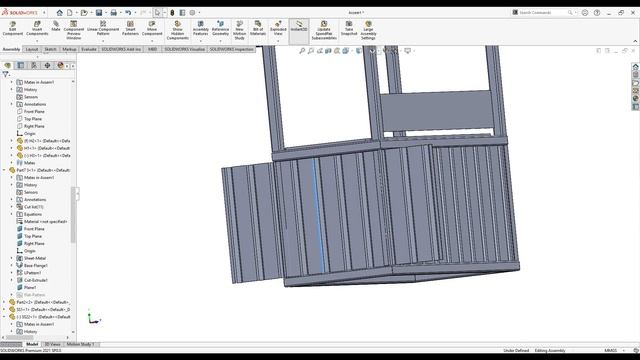Expand the LPattern1 feature
640x360 pixels.
[11, 273]
